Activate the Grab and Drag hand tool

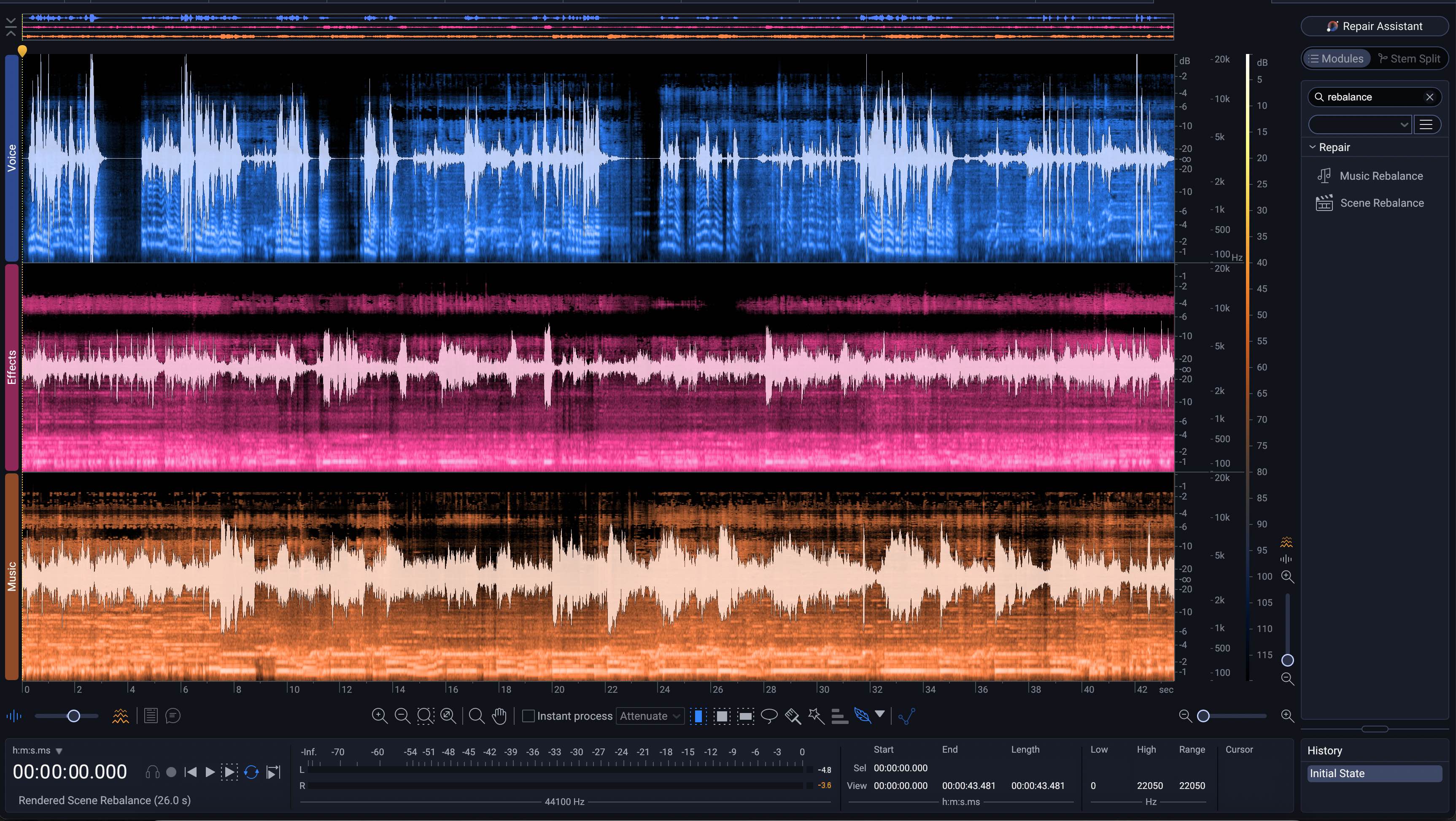pyautogui.click(x=499, y=716)
